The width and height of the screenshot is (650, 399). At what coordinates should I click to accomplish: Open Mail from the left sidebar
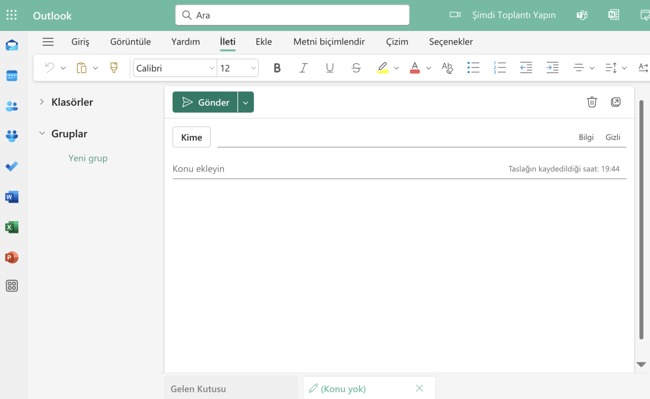click(12, 45)
